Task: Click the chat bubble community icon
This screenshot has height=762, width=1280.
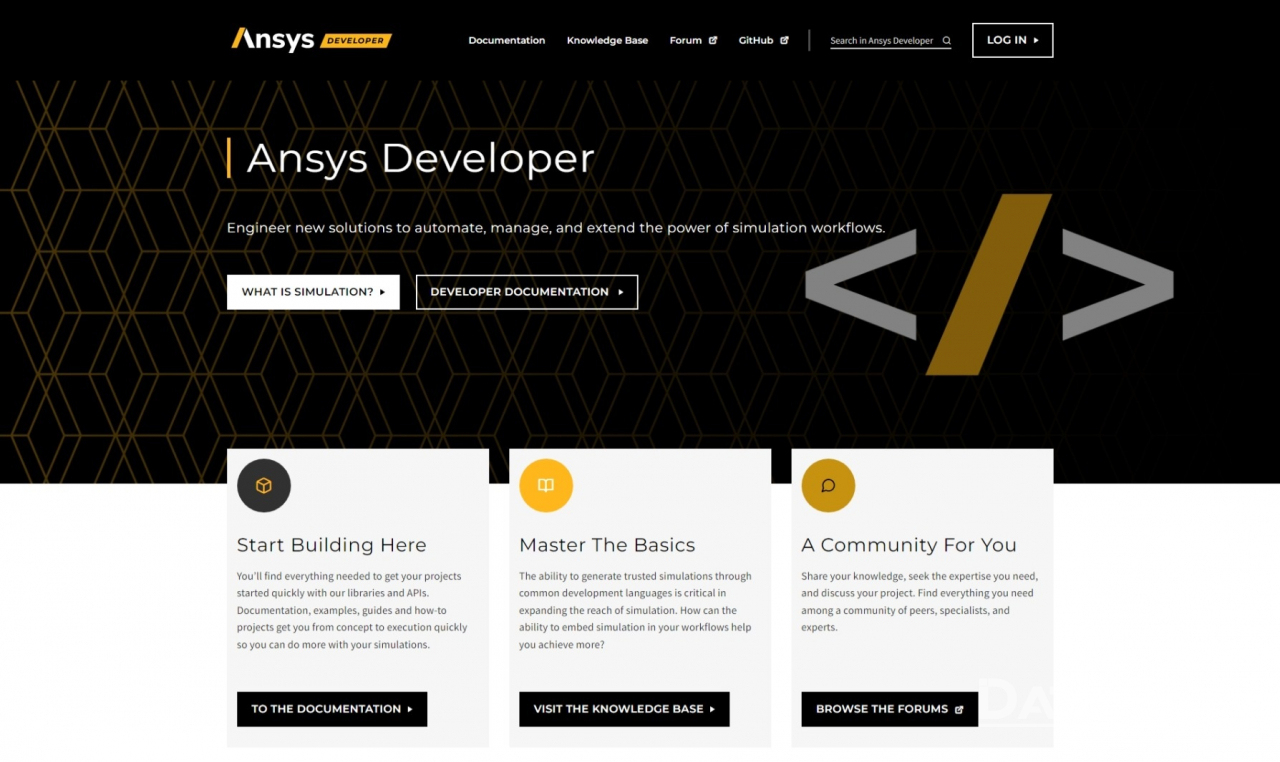Action: [x=828, y=486]
